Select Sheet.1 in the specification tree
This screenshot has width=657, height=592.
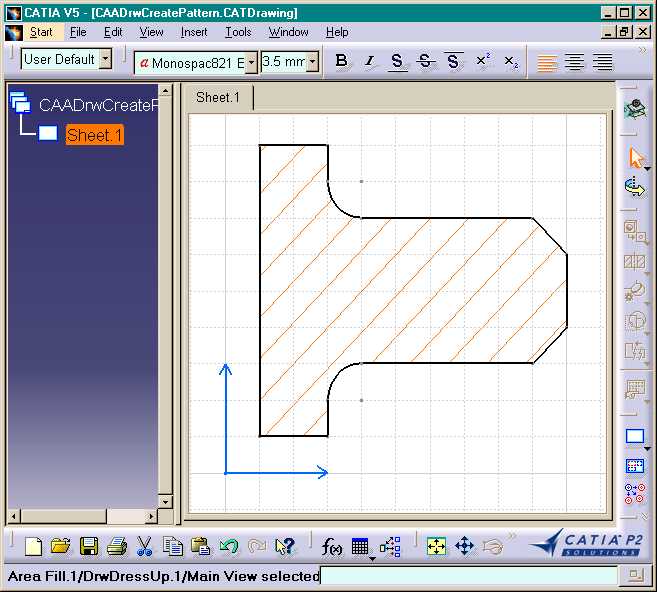click(95, 135)
